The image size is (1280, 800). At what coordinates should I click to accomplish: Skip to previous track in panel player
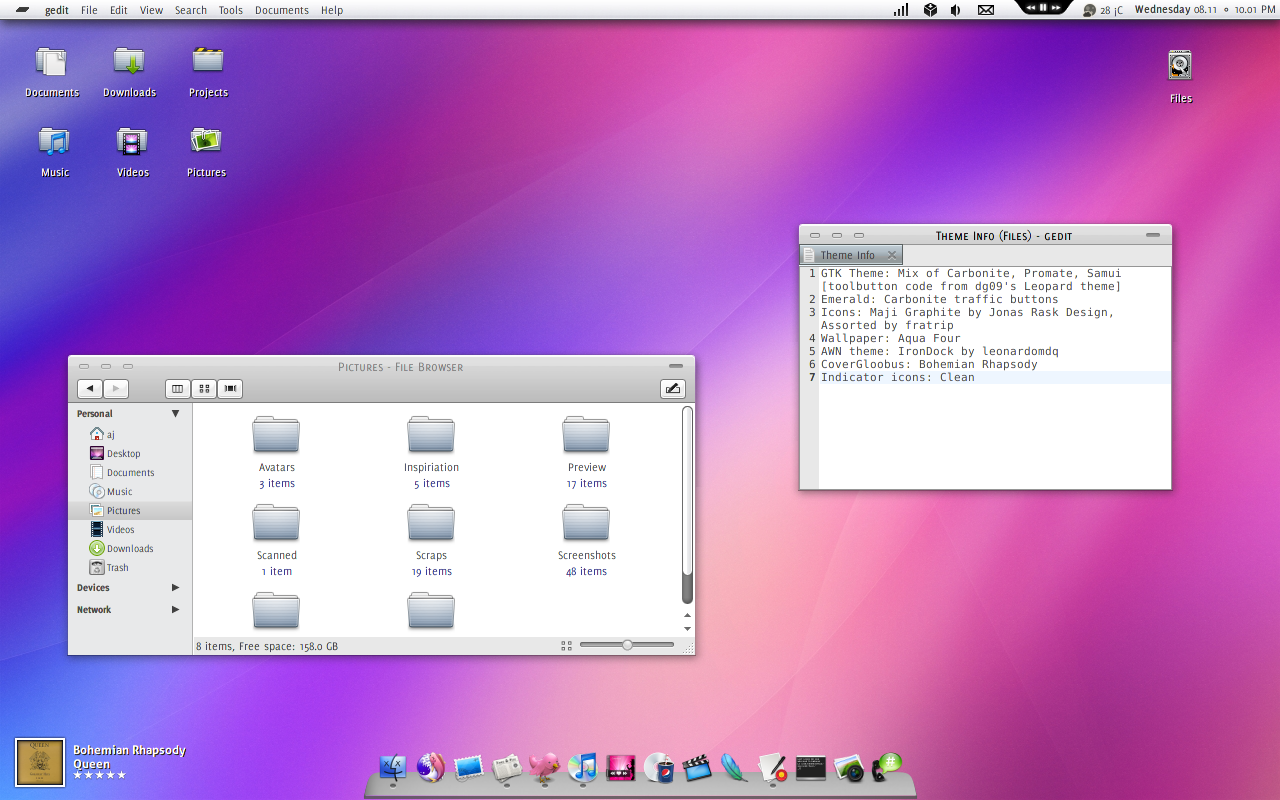[x=1029, y=7]
